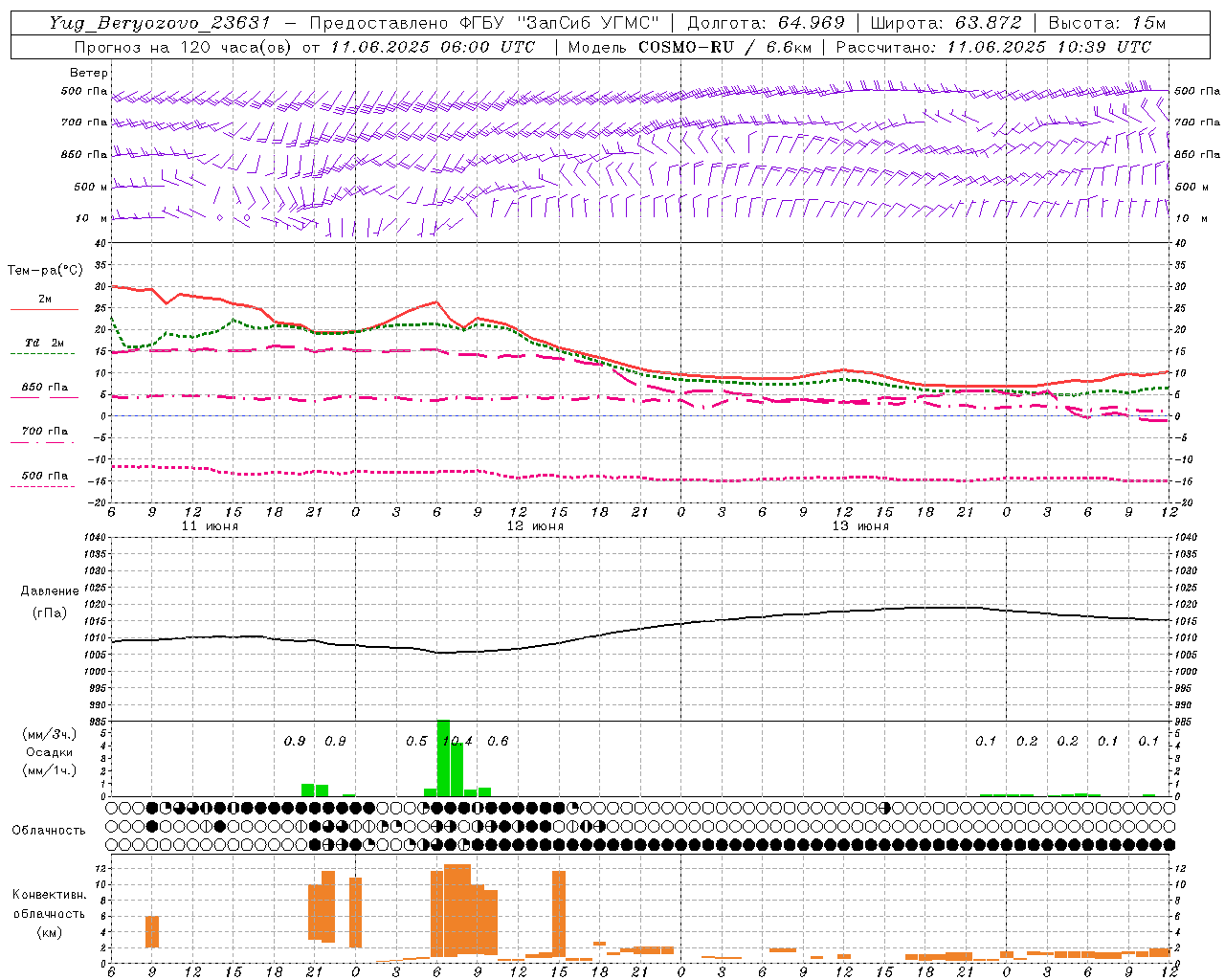Viewport: 1225px width, 980px height.
Task: Click the Облачность cloud cover label
Action: 49,830
